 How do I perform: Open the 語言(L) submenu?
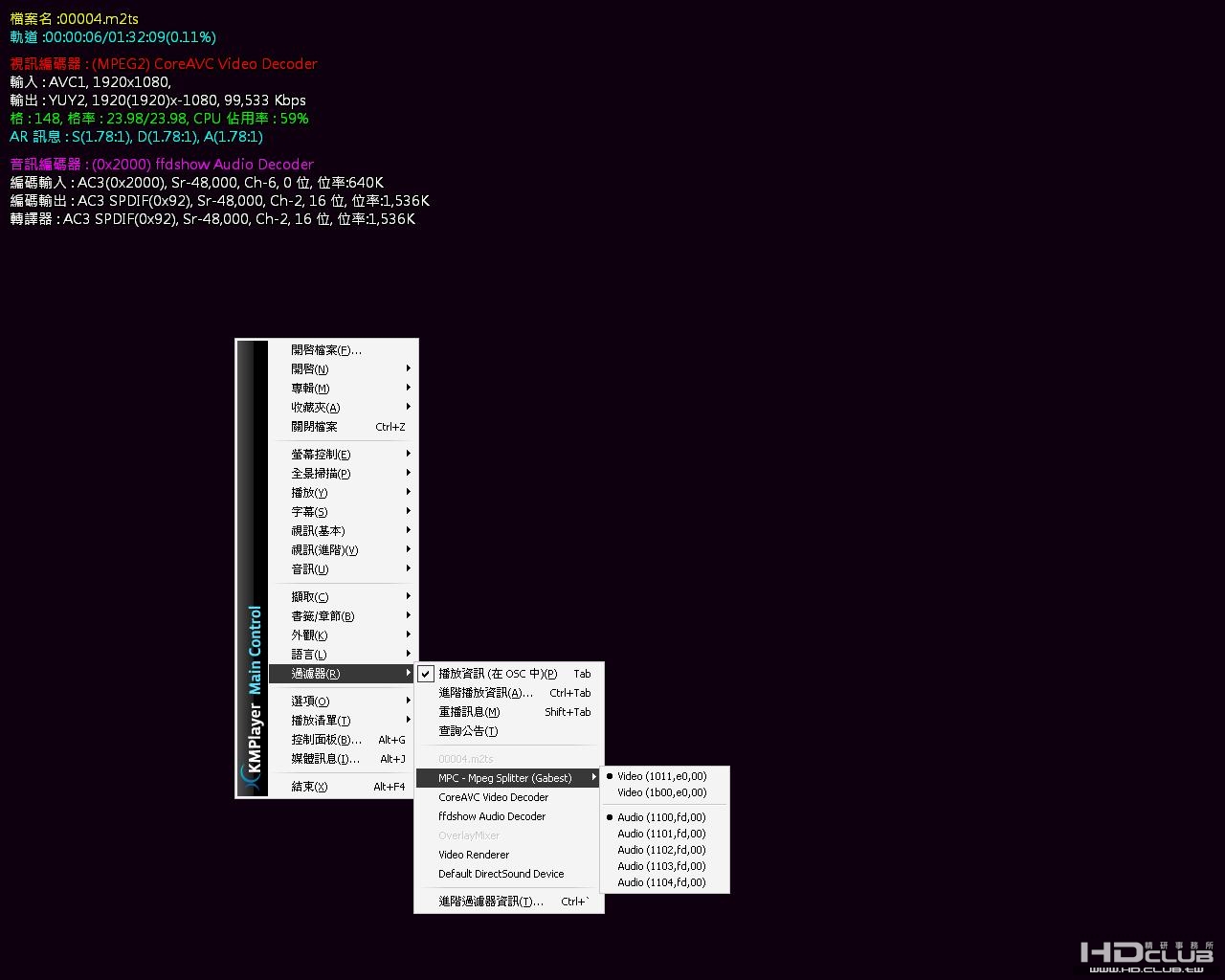tap(343, 655)
